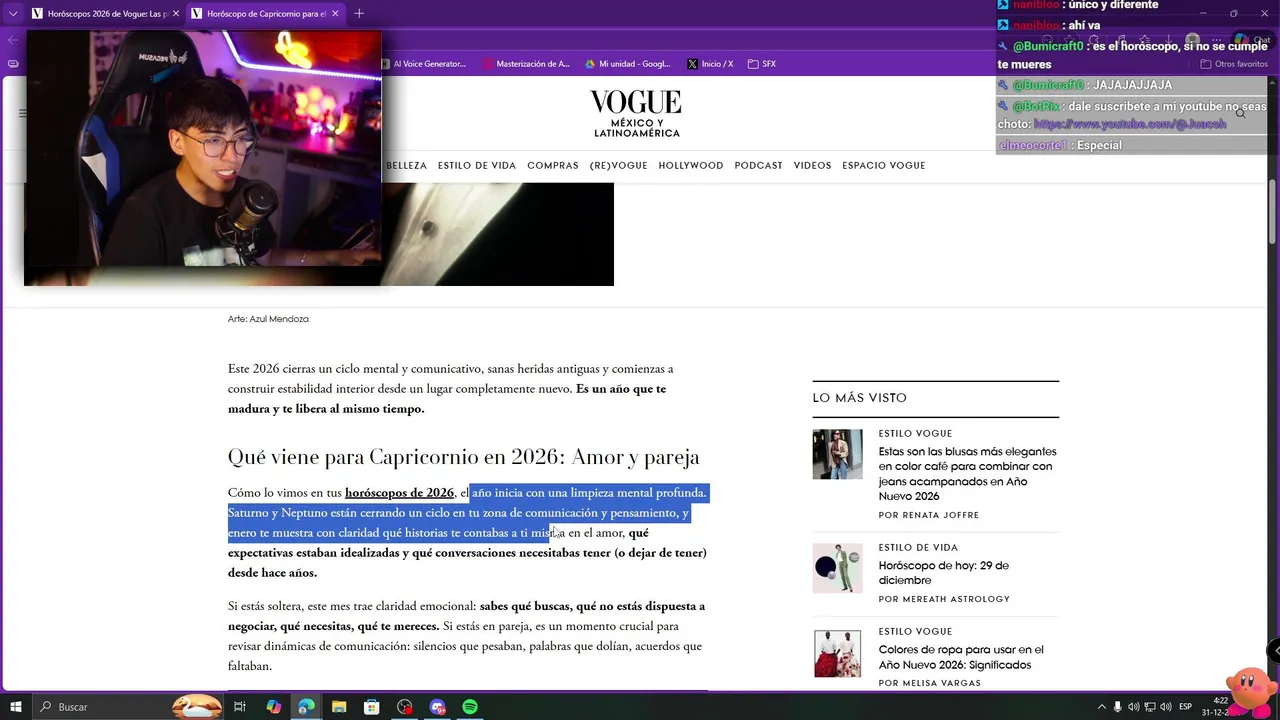
Task: Open File Explorer from the taskbar
Action: pos(339,707)
